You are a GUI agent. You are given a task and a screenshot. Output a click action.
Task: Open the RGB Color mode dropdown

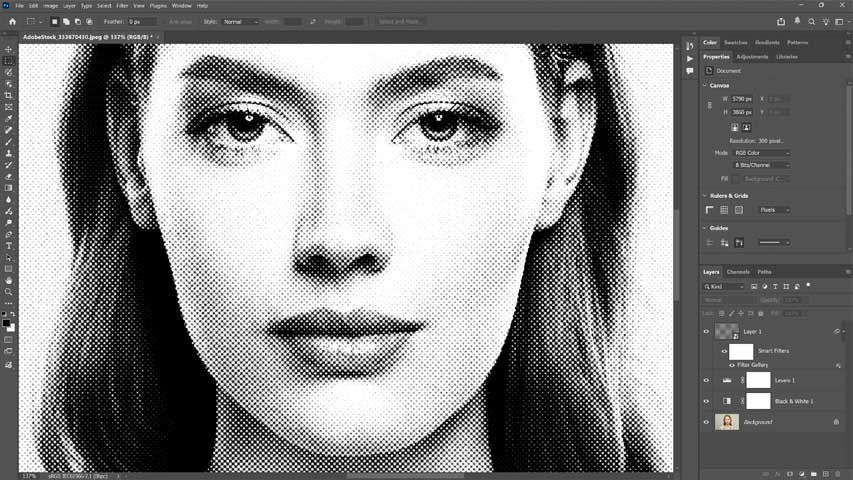762,153
